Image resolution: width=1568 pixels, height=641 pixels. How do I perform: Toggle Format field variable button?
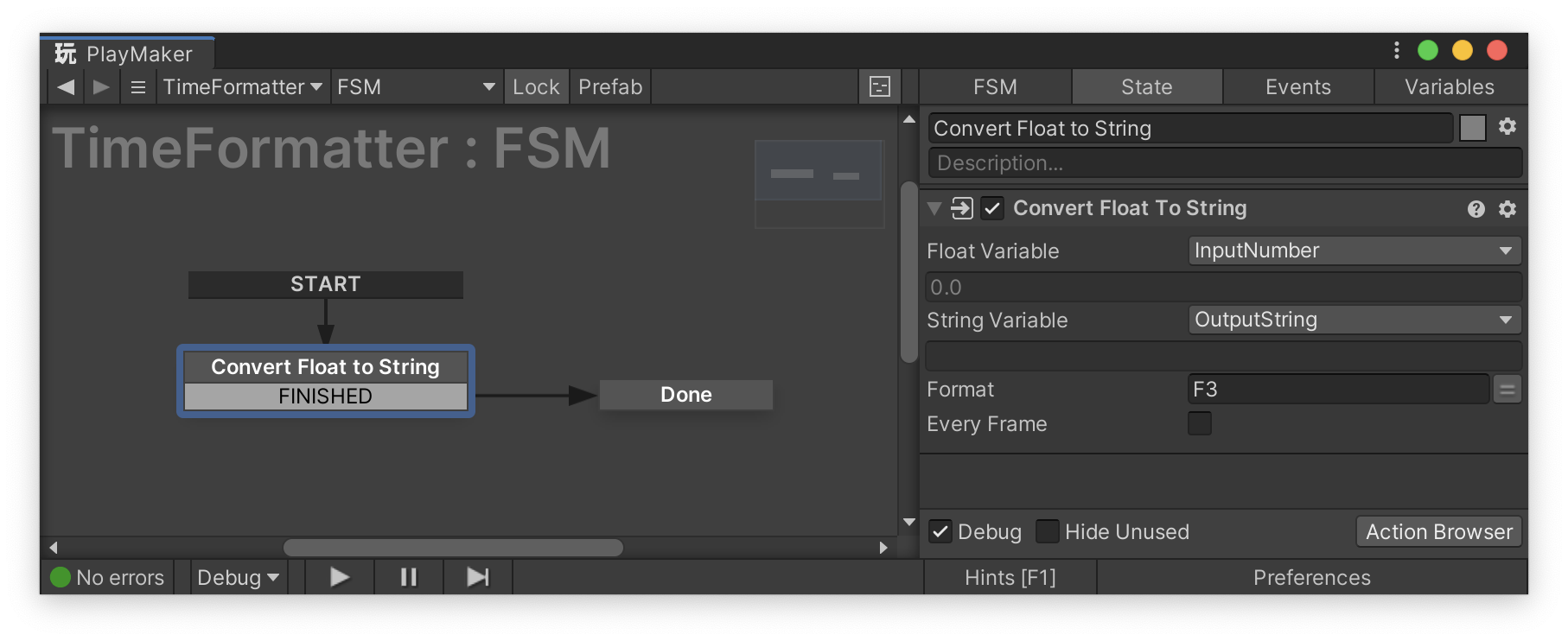point(1507,390)
